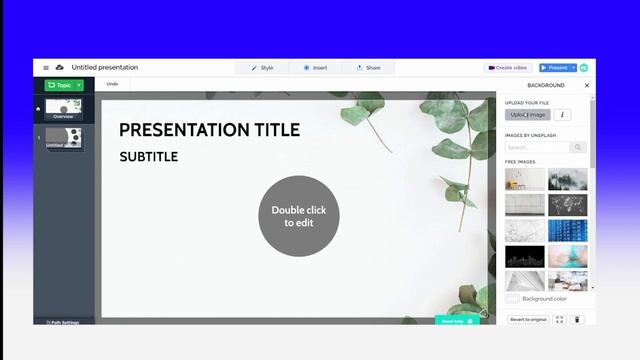Open the hamburger menu icon
The image size is (640, 360).
click(46, 68)
